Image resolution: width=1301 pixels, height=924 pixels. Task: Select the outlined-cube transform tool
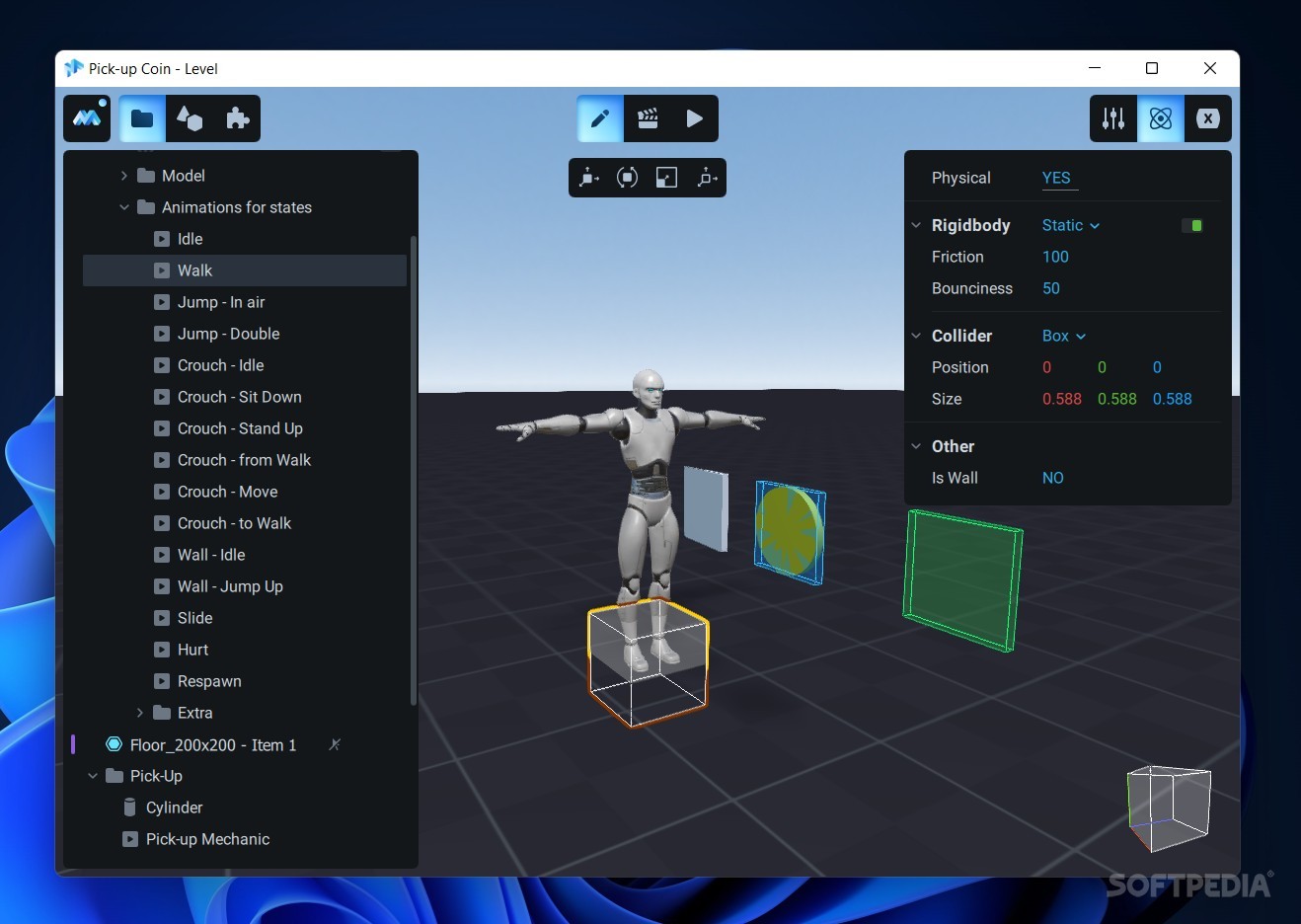[x=706, y=178]
